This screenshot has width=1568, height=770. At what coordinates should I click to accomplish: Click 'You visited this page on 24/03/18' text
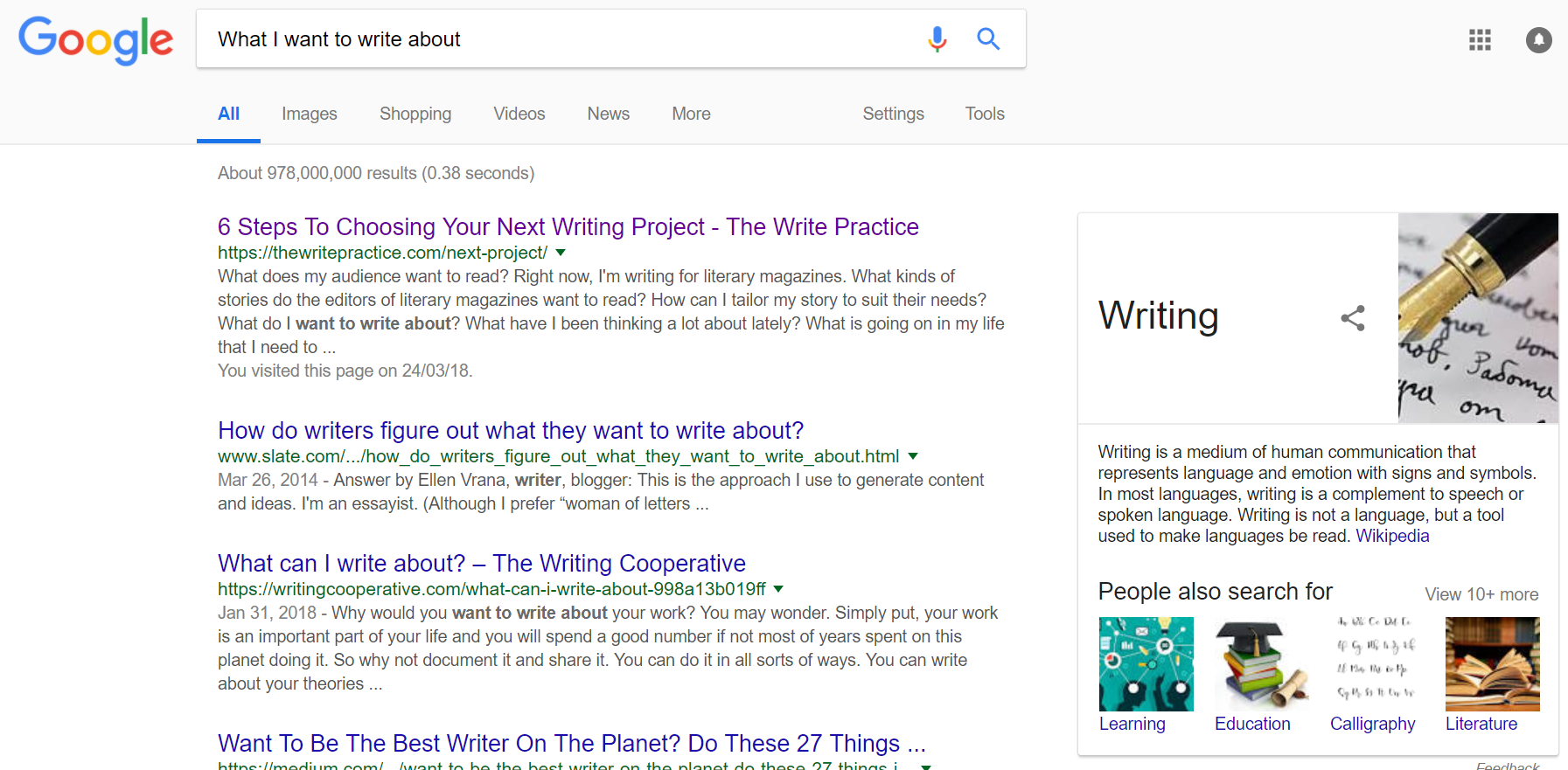[x=345, y=371]
